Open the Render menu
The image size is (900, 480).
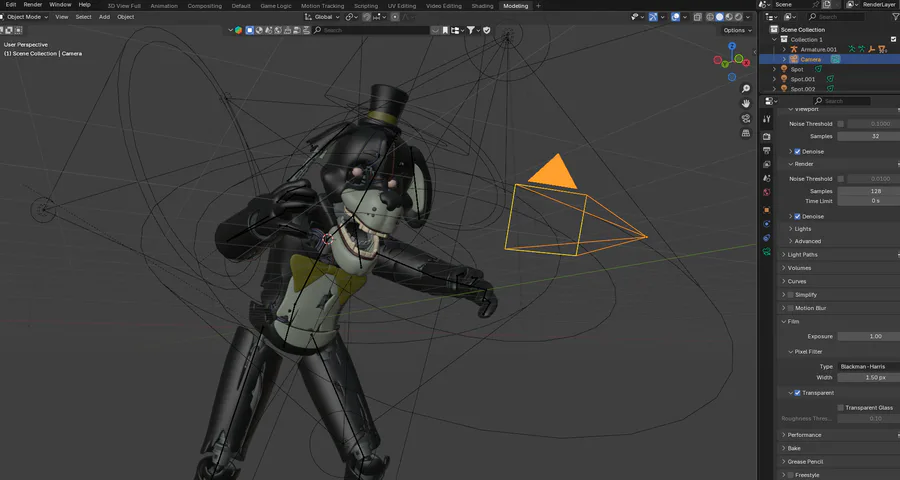tap(33, 5)
